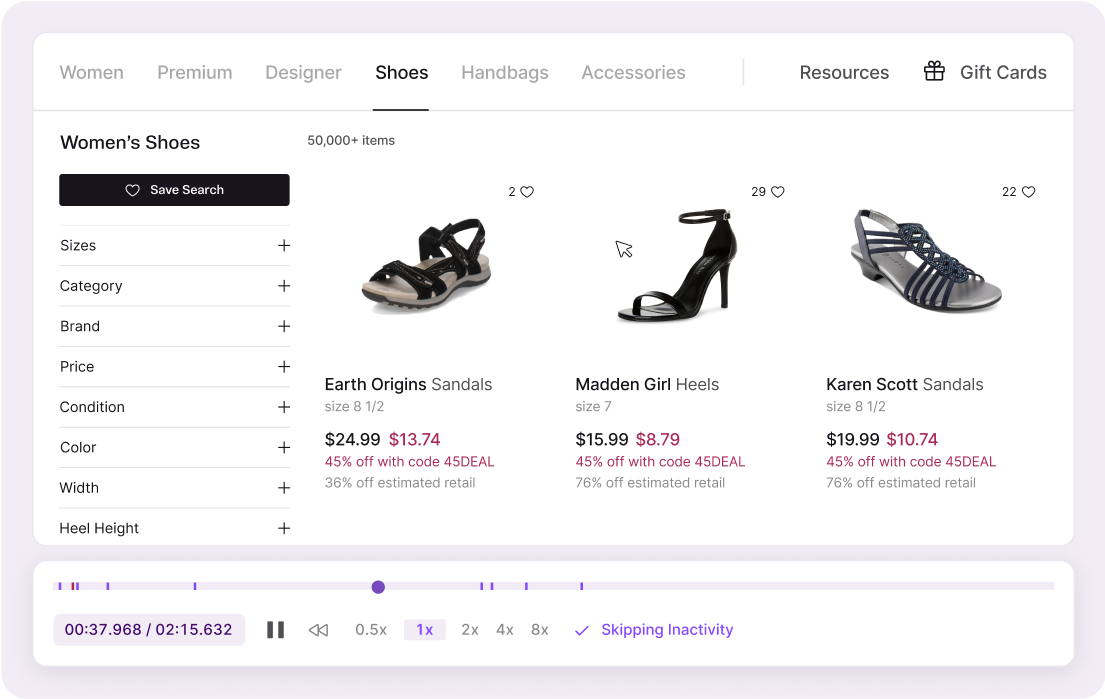This screenshot has height=699, width=1105.
Task: Expand the Brand filter
Action: pos(284,327)
